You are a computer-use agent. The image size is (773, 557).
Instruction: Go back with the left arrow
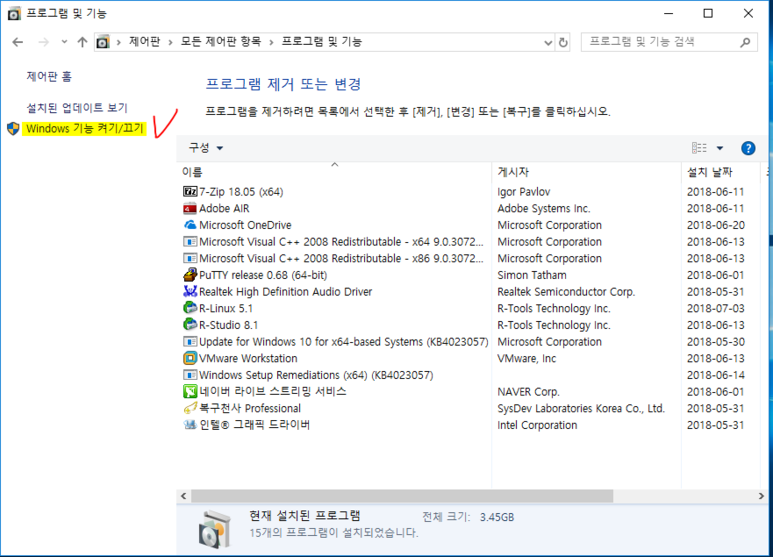pyautogui.click(x=18, y=42)
